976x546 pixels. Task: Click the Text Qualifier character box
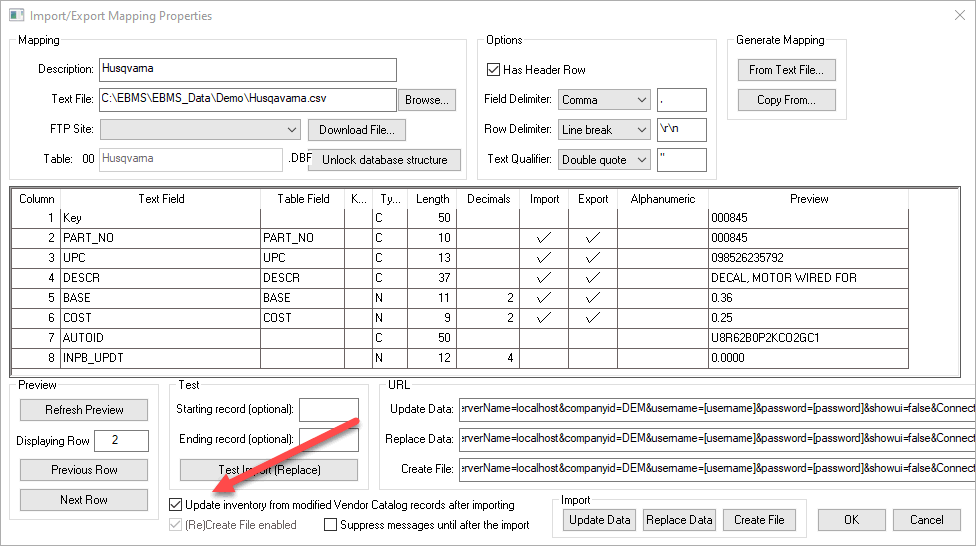pos(682,159)
